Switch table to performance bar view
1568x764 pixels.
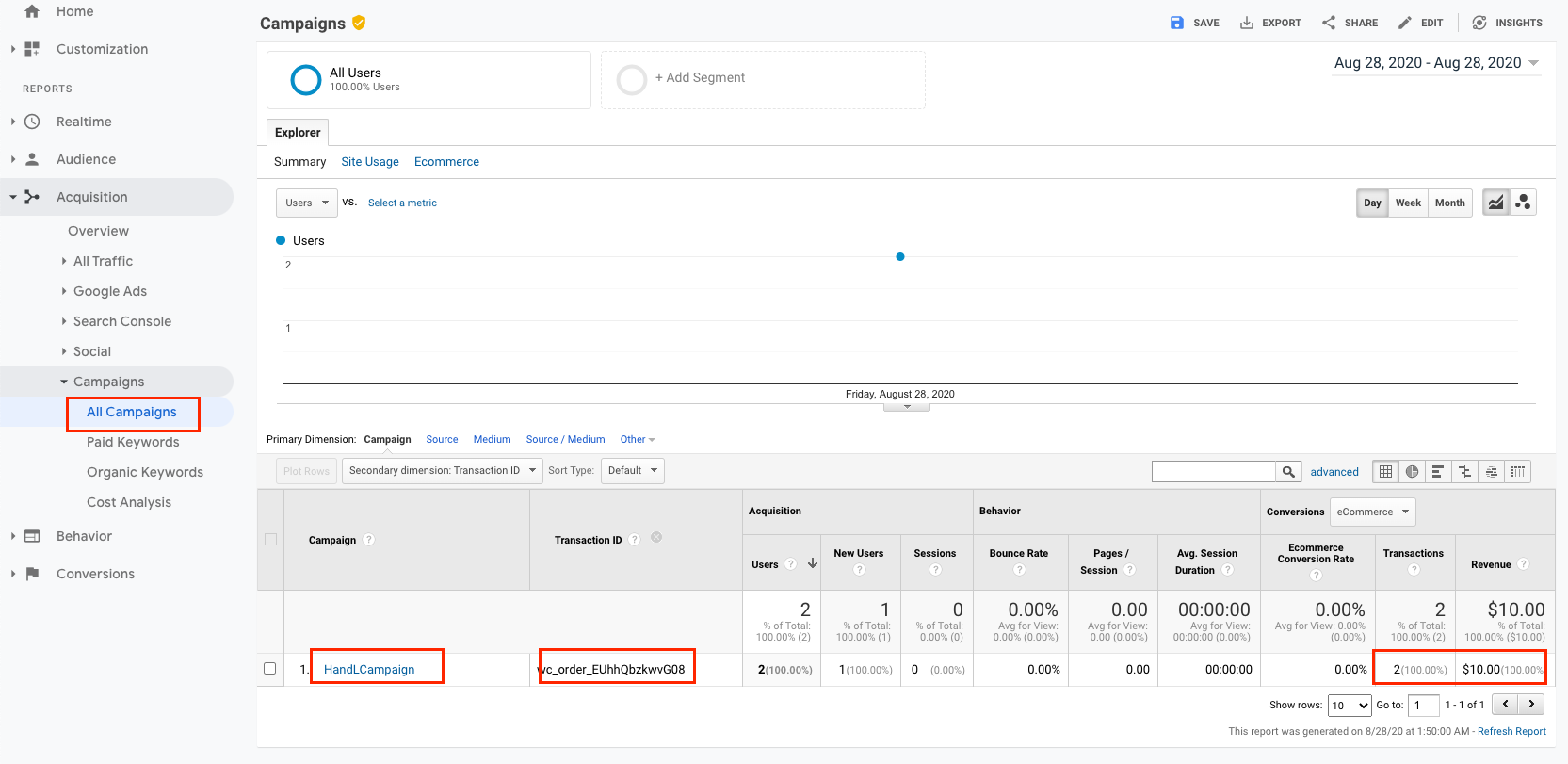[1438, 472]
